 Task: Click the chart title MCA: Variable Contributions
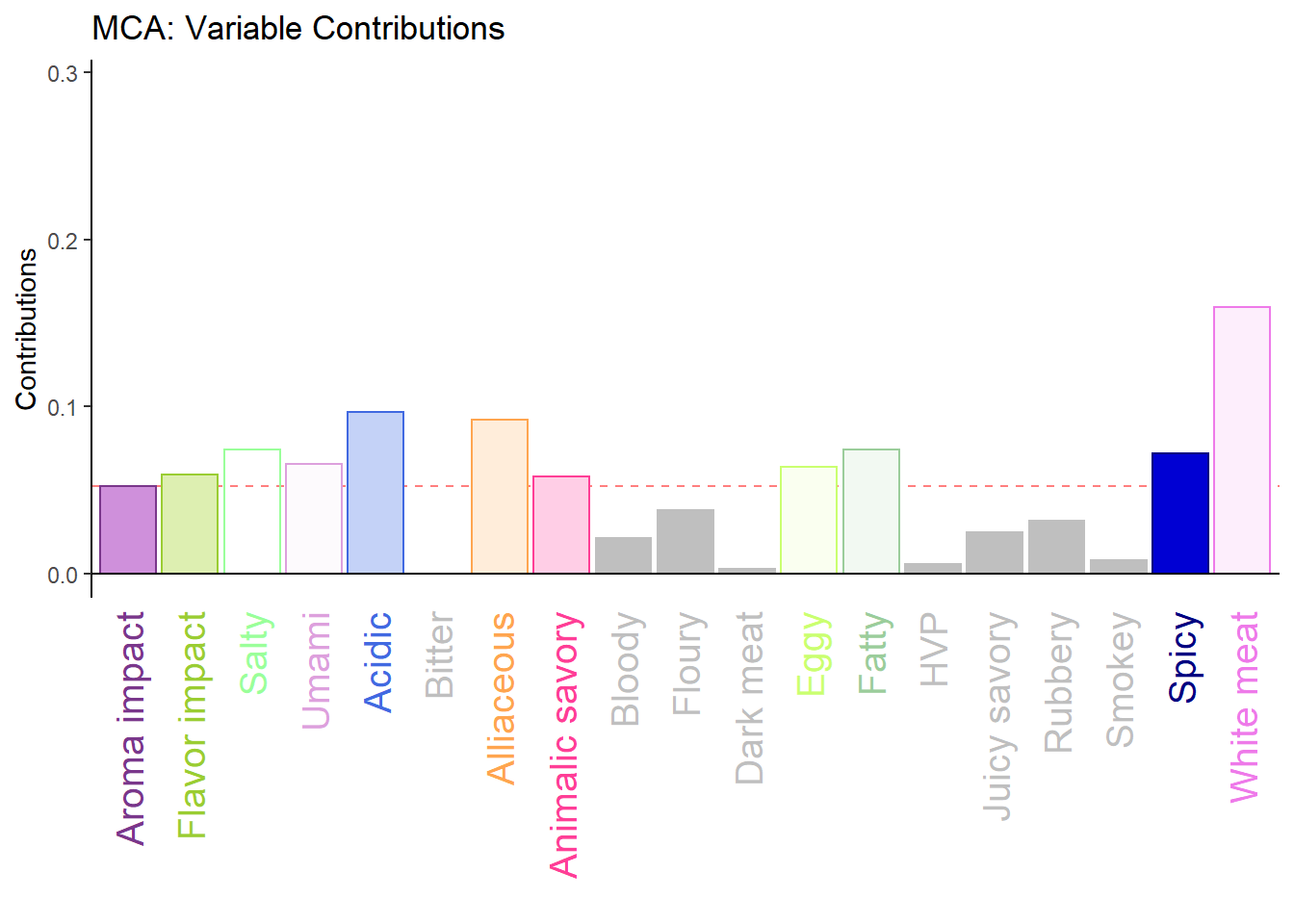[298, 29]
